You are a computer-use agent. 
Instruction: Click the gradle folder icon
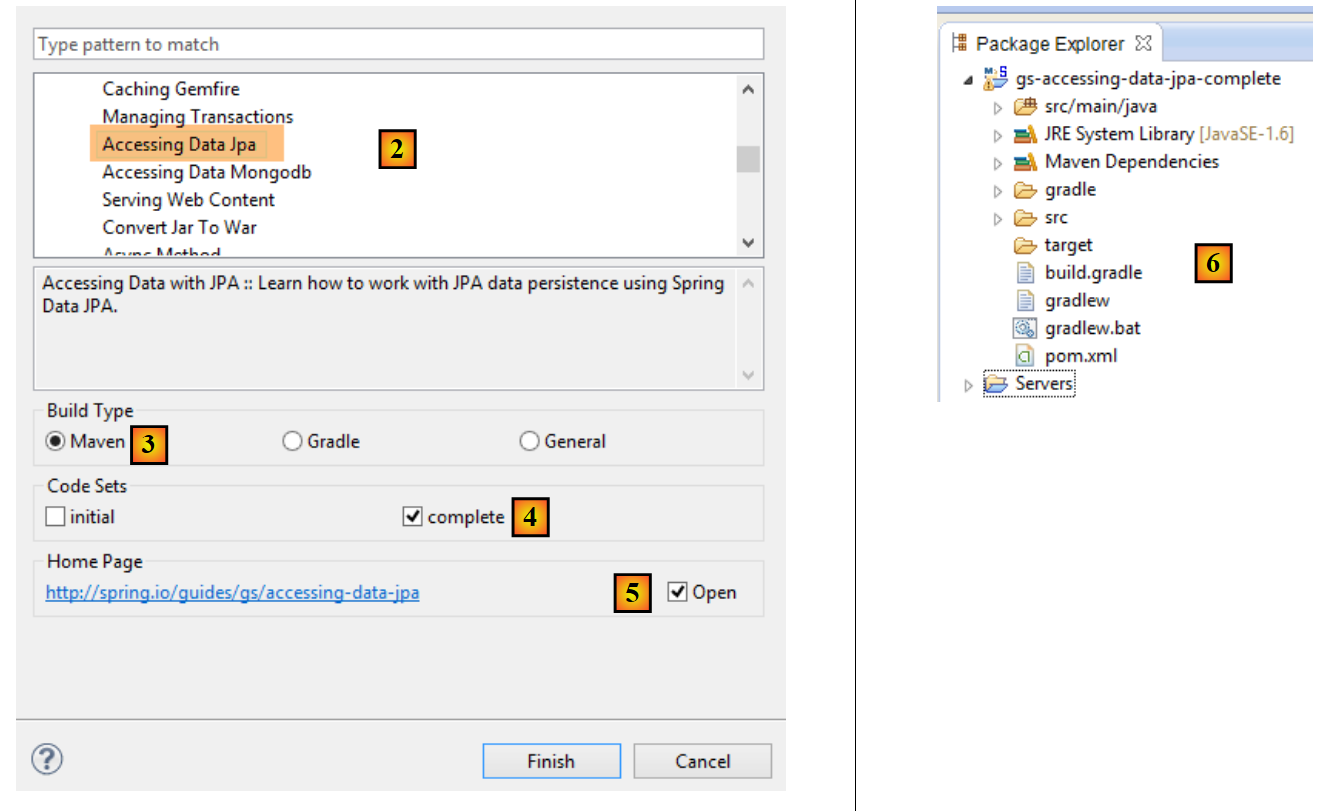tap(1024, 190)
